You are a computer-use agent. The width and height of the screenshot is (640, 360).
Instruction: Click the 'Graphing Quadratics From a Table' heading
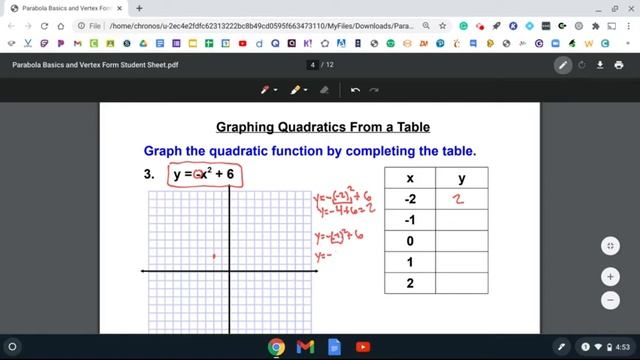pyautogui.click(x=323, y=127)
